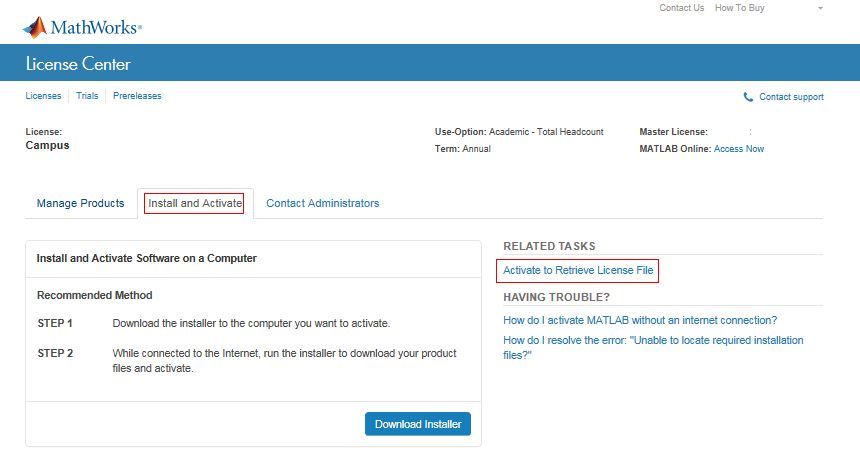This screenshot has height=460, width=860.
Task: Click Activate to Retrieve License File
Action: pos(578,271)
